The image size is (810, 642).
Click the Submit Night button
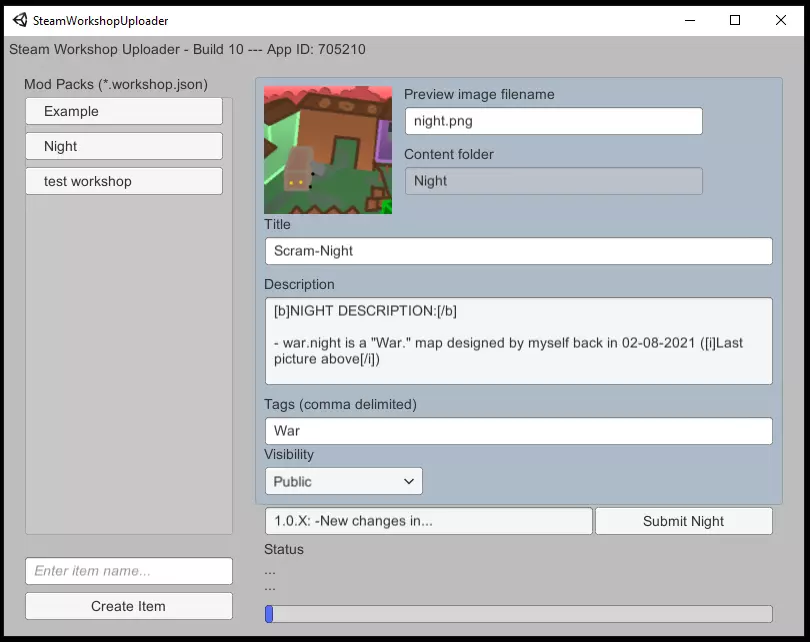(x=683, y=521)
